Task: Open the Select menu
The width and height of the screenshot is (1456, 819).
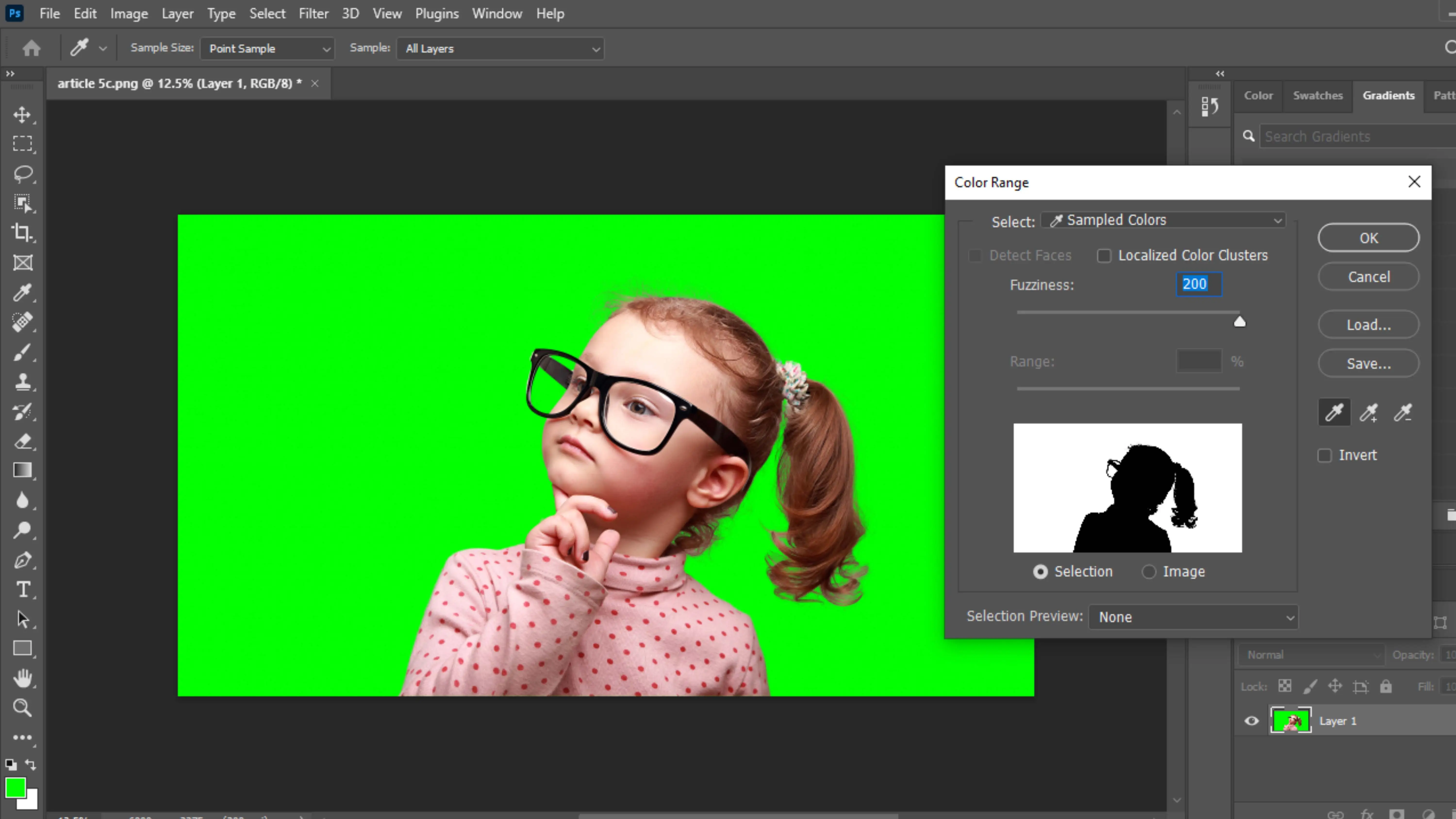Action: pos(267,14)
